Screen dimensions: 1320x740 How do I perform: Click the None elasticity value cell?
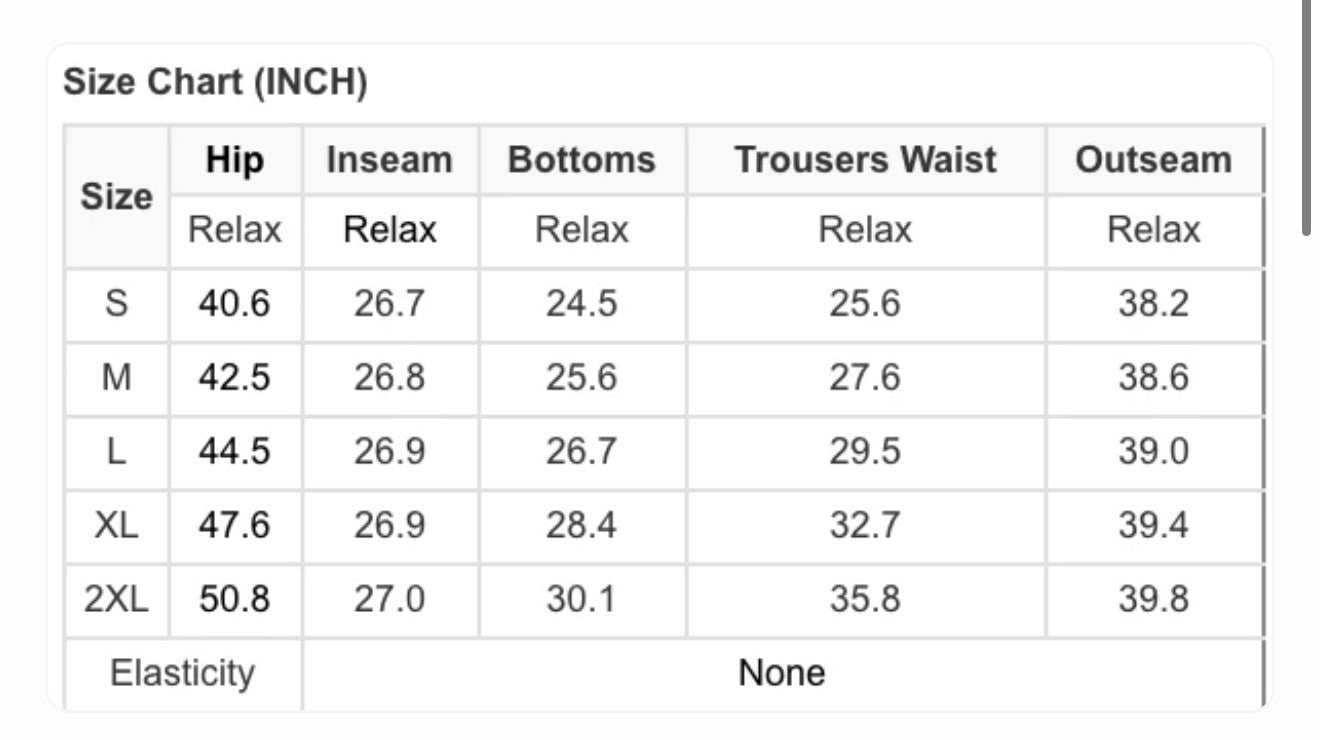(782, 673)
